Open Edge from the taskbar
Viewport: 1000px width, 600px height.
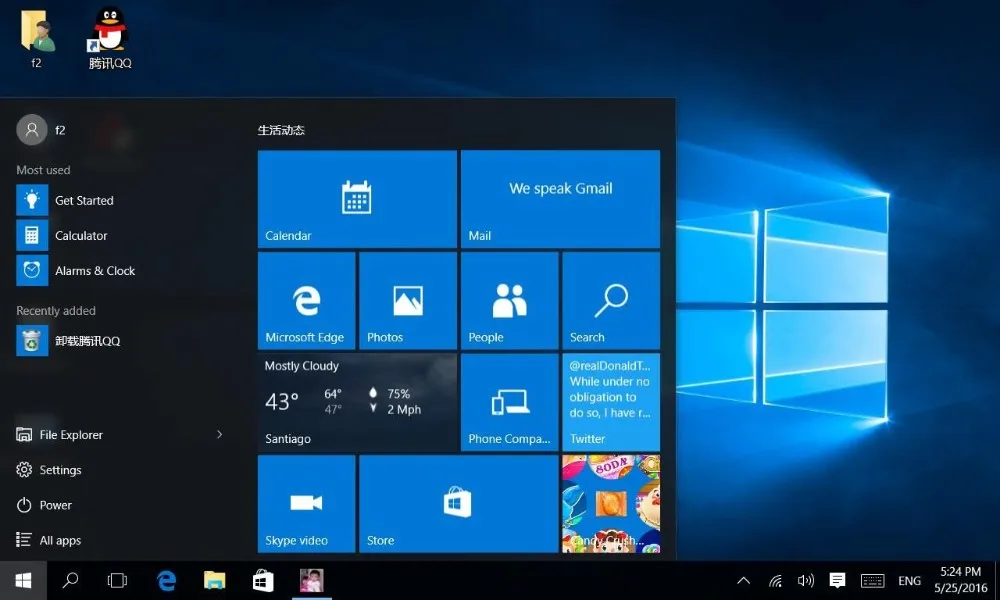coord(166,580)
